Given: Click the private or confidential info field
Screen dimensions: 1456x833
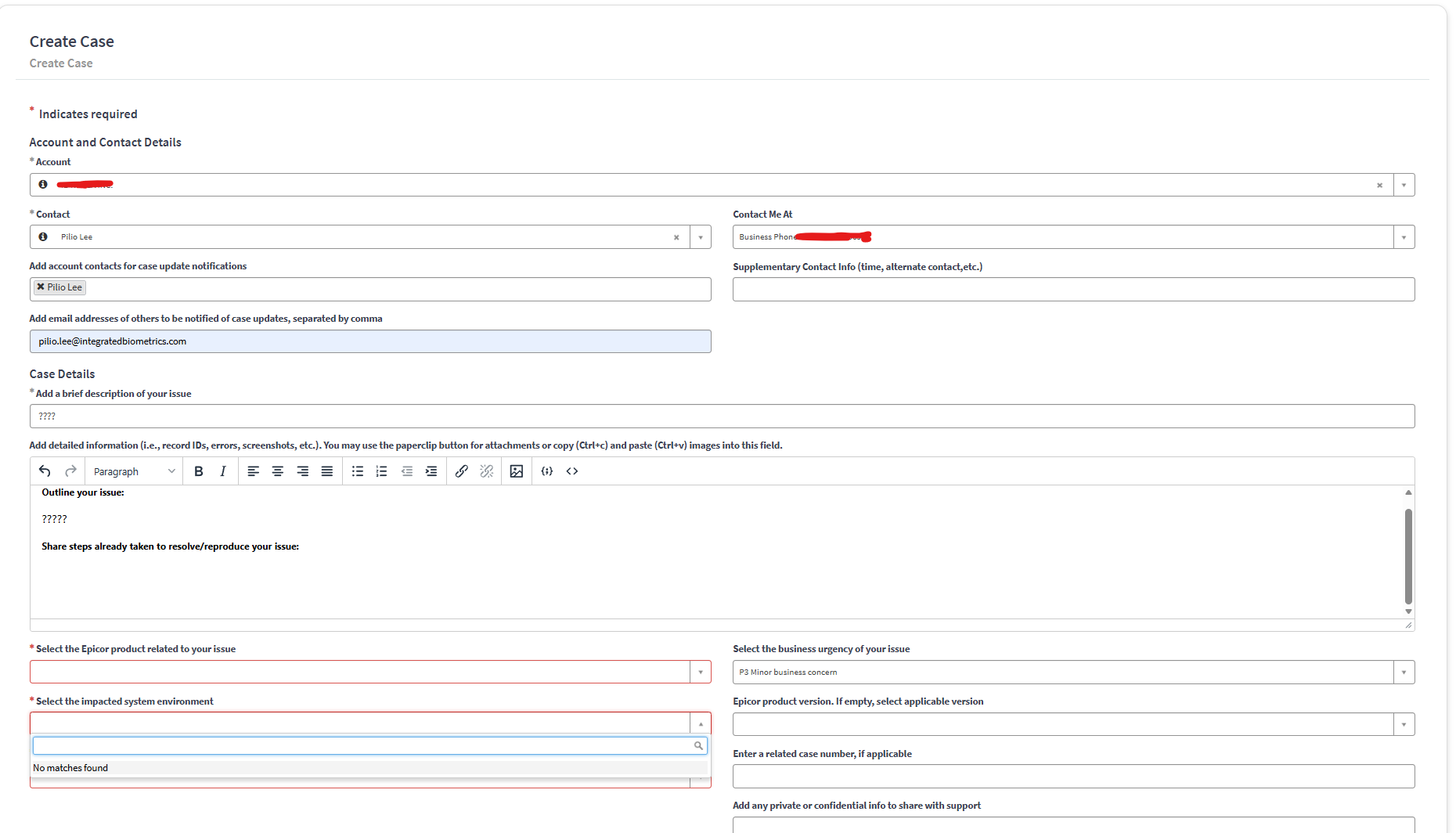Looking at the screenshot, I should pos(1073,825).
